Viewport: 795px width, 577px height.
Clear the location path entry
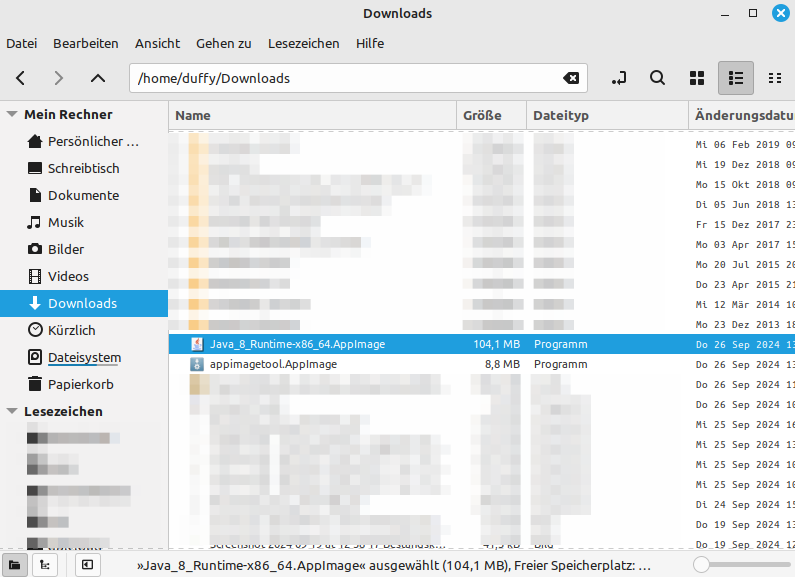(x=570, y=78)
